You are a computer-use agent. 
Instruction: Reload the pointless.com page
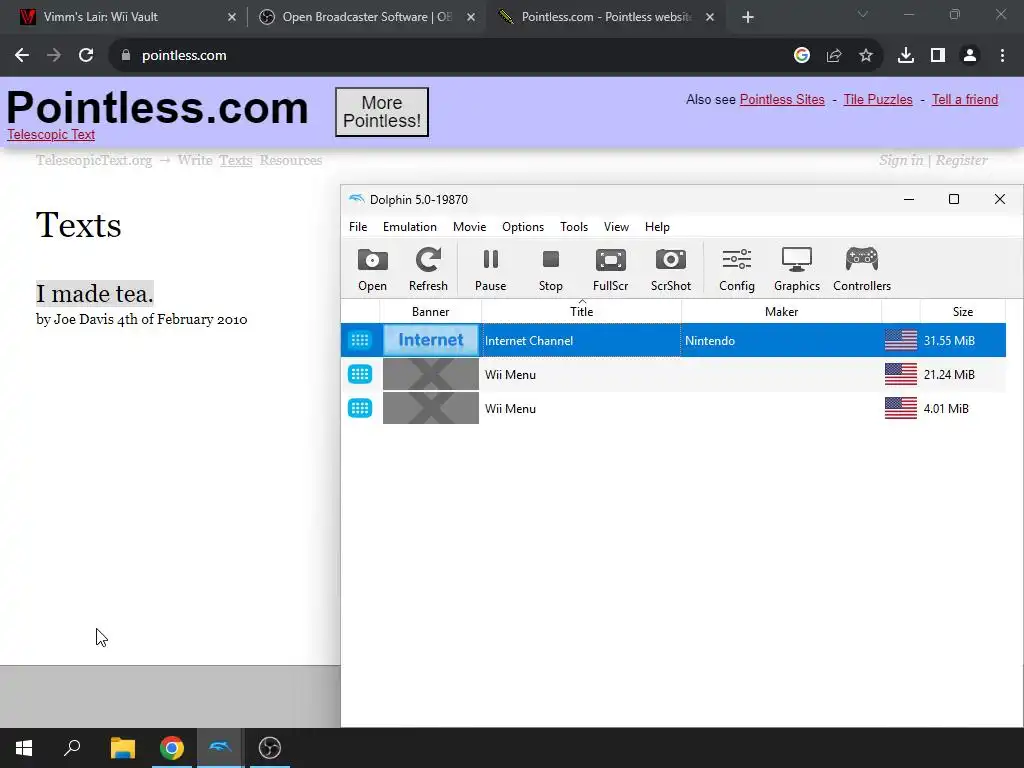(x=86, y=56)
